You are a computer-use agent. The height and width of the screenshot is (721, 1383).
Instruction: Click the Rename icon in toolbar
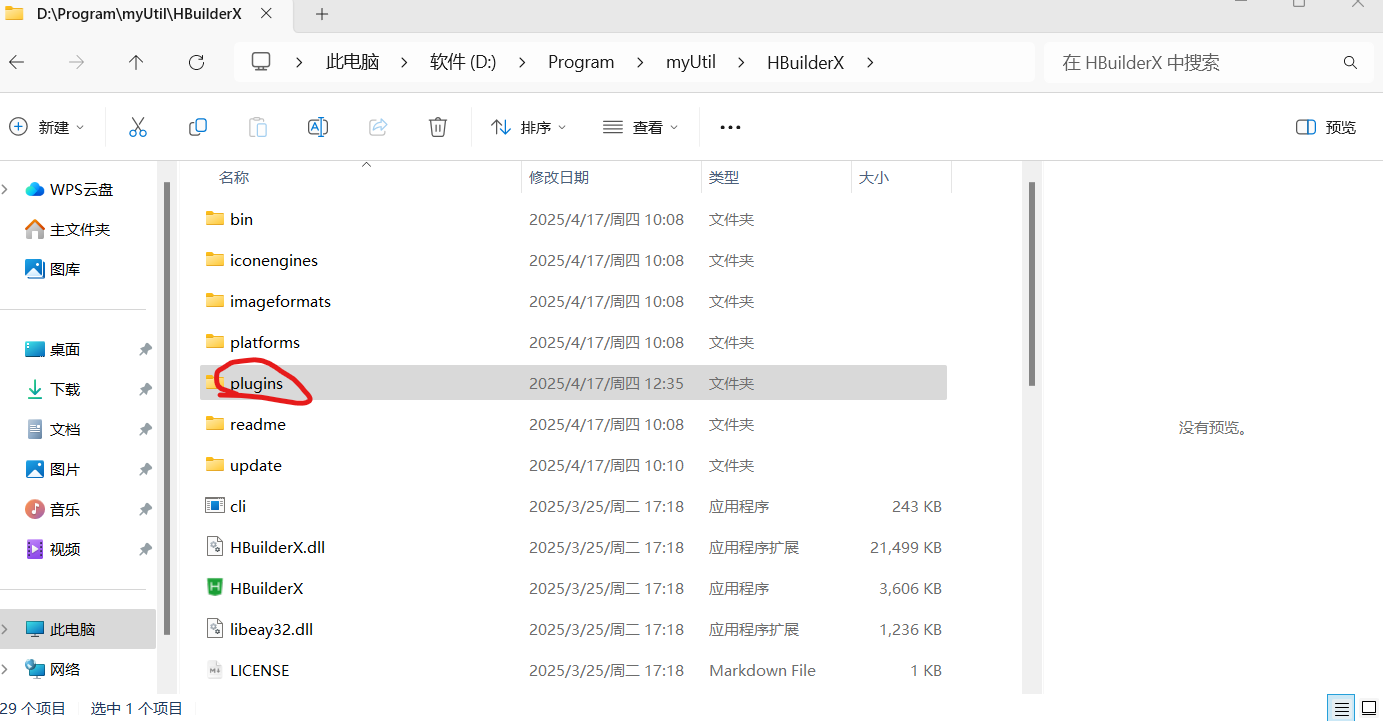click(x=318, y=127)
